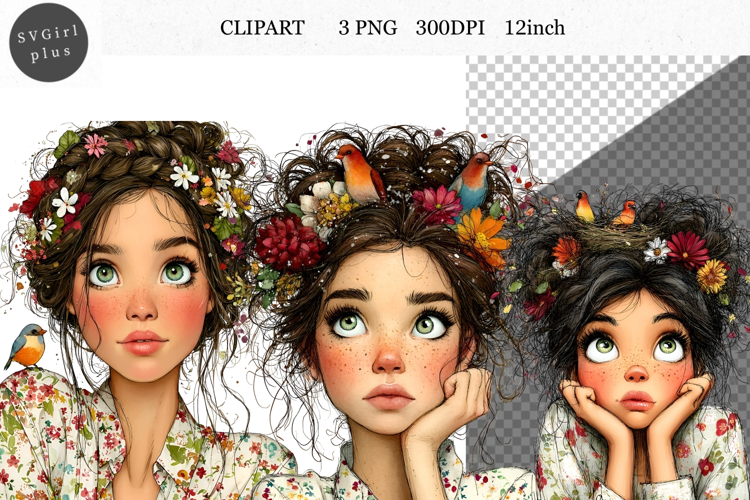Click the red bird atop middle girl's hair
The height and width of the screenshot is (500, 750).
(360, 174)
